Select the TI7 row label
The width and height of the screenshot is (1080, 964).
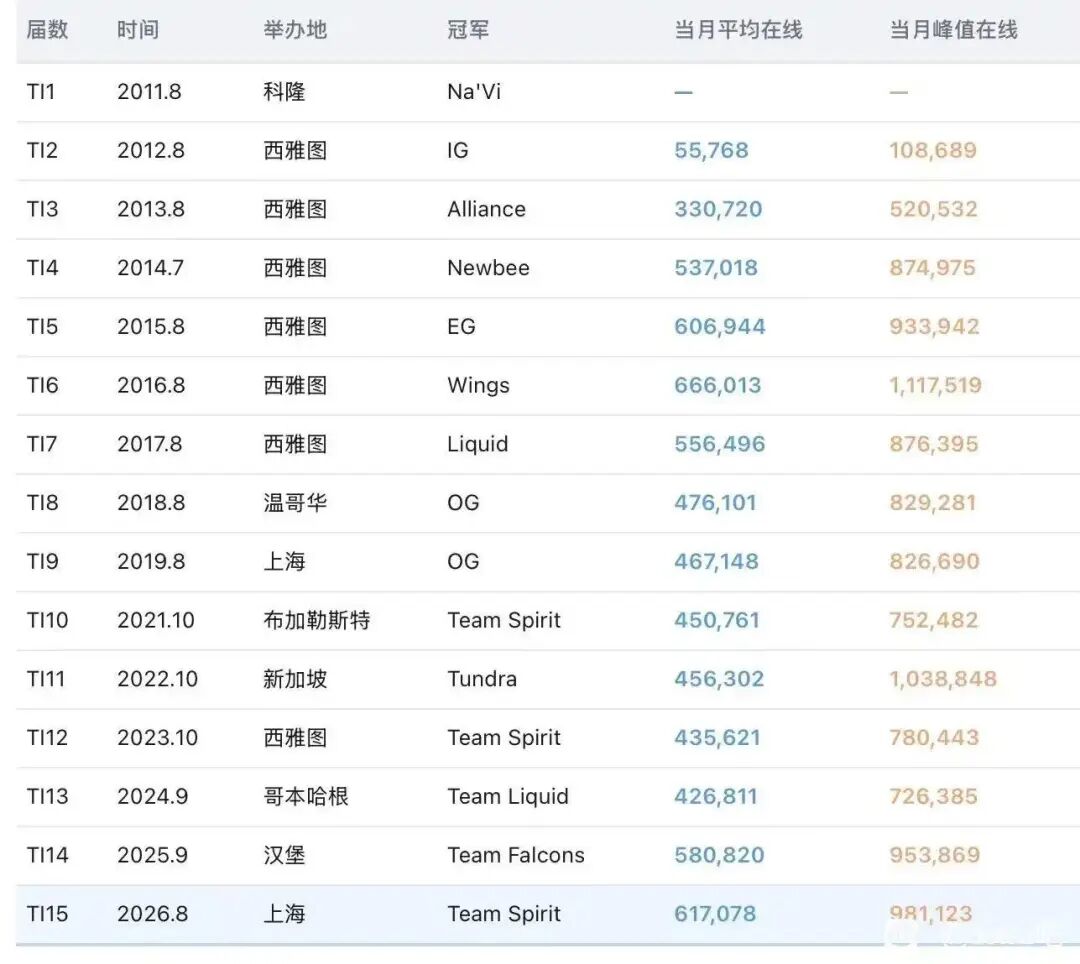(42, 444)
